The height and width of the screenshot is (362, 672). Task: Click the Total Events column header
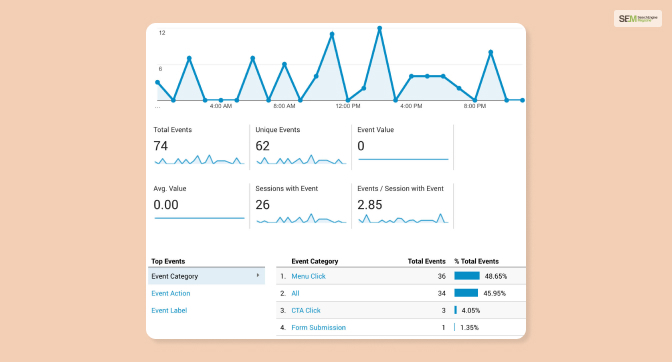tap(426, 261)
